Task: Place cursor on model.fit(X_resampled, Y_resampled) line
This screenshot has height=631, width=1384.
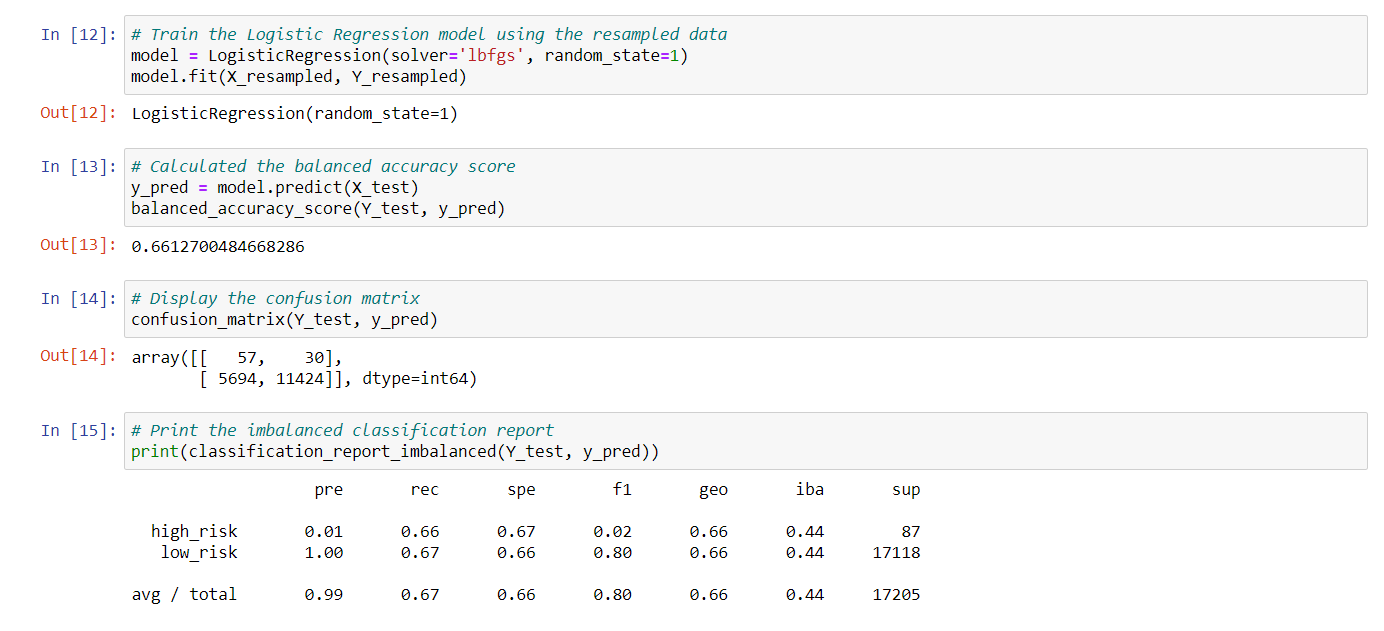Action: [298, 76]
